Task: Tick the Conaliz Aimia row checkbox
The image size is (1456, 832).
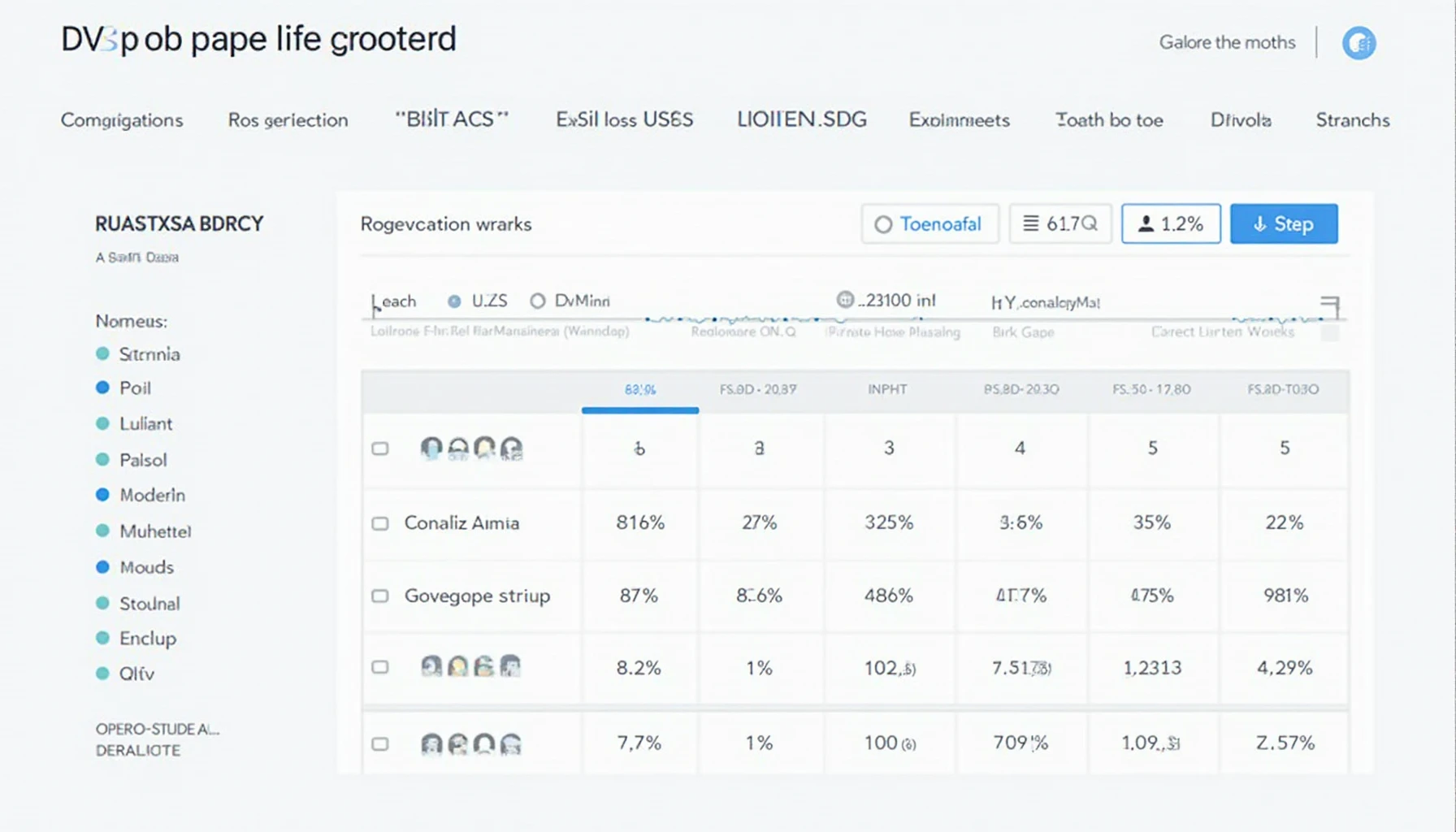Action: [x=380, y=523]
